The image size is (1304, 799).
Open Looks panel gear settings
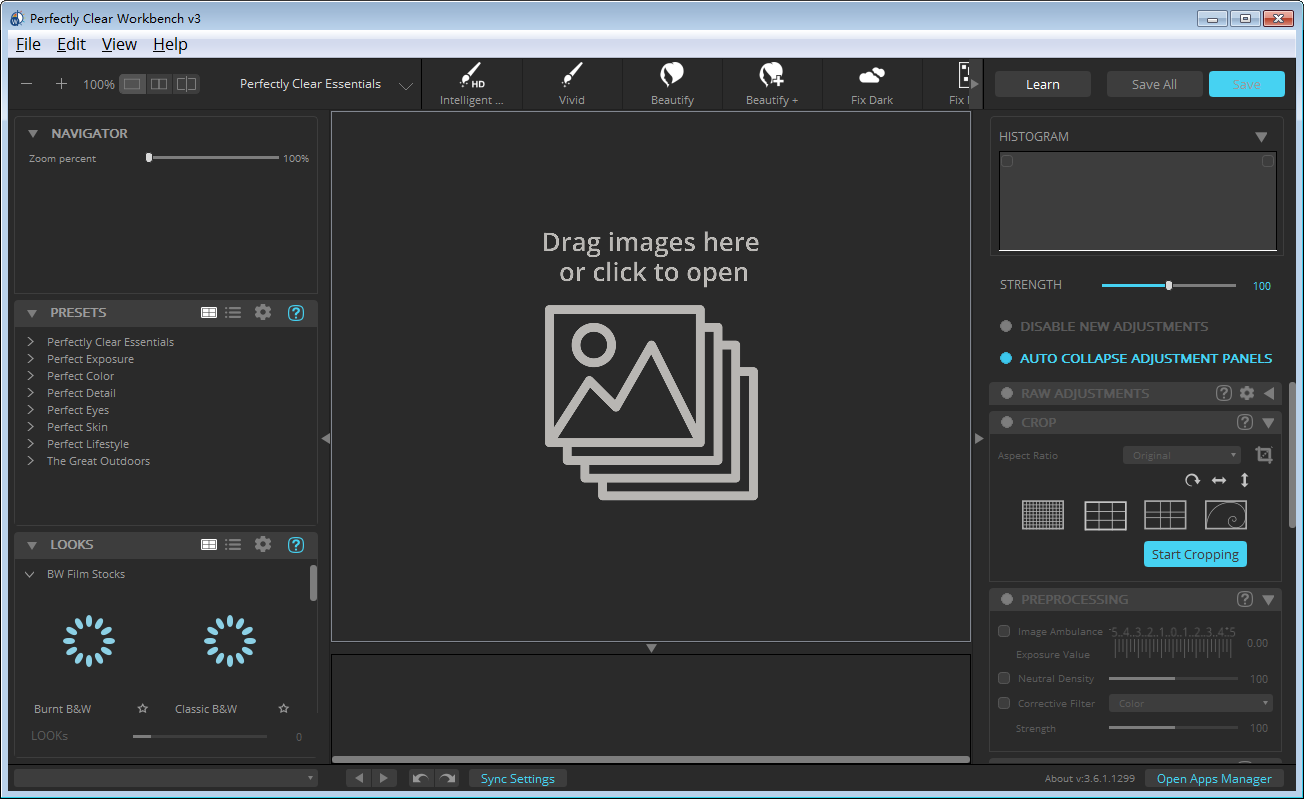[x=263, y=544]
